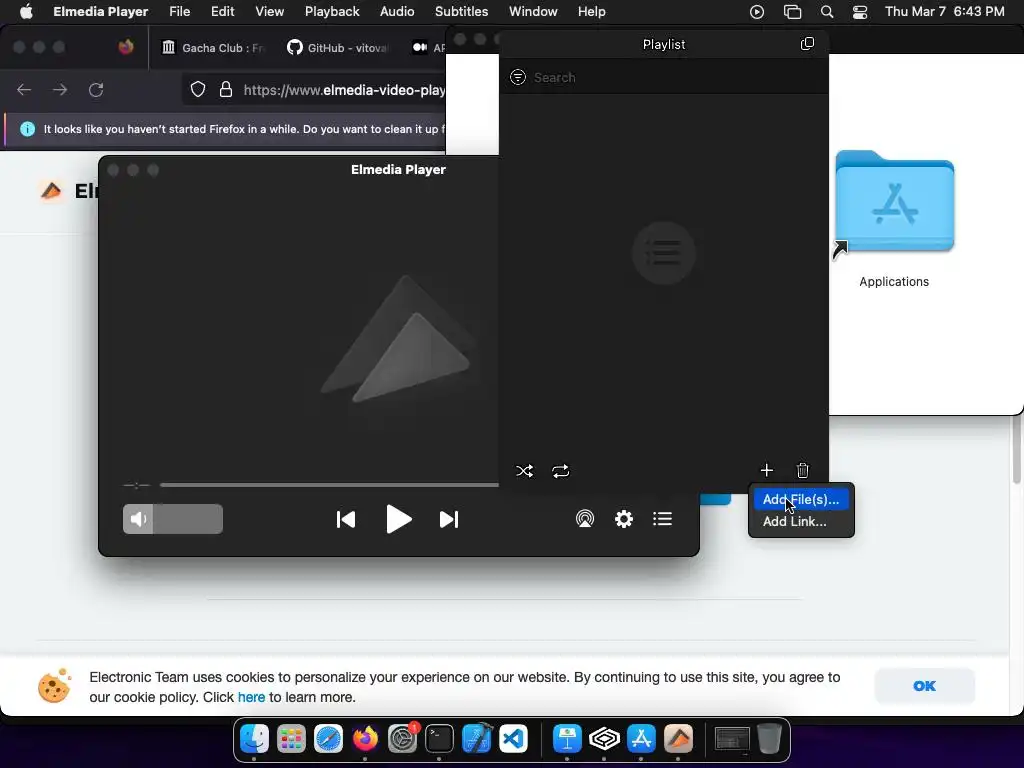Open Control Center in menu bar
This screenshot has width=1024, height=768.
(x=860, y=12)
